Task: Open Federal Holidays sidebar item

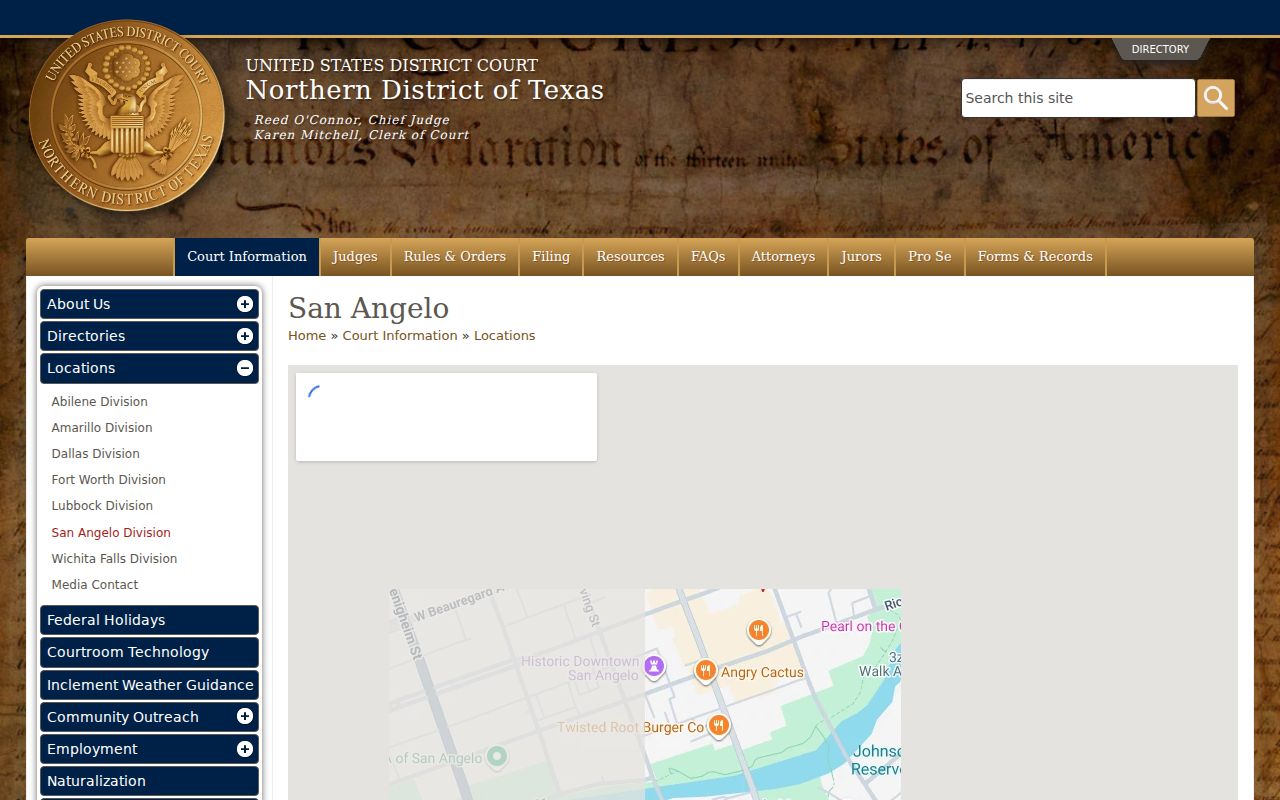Action: pyautogui.click(x=150, y=620)
